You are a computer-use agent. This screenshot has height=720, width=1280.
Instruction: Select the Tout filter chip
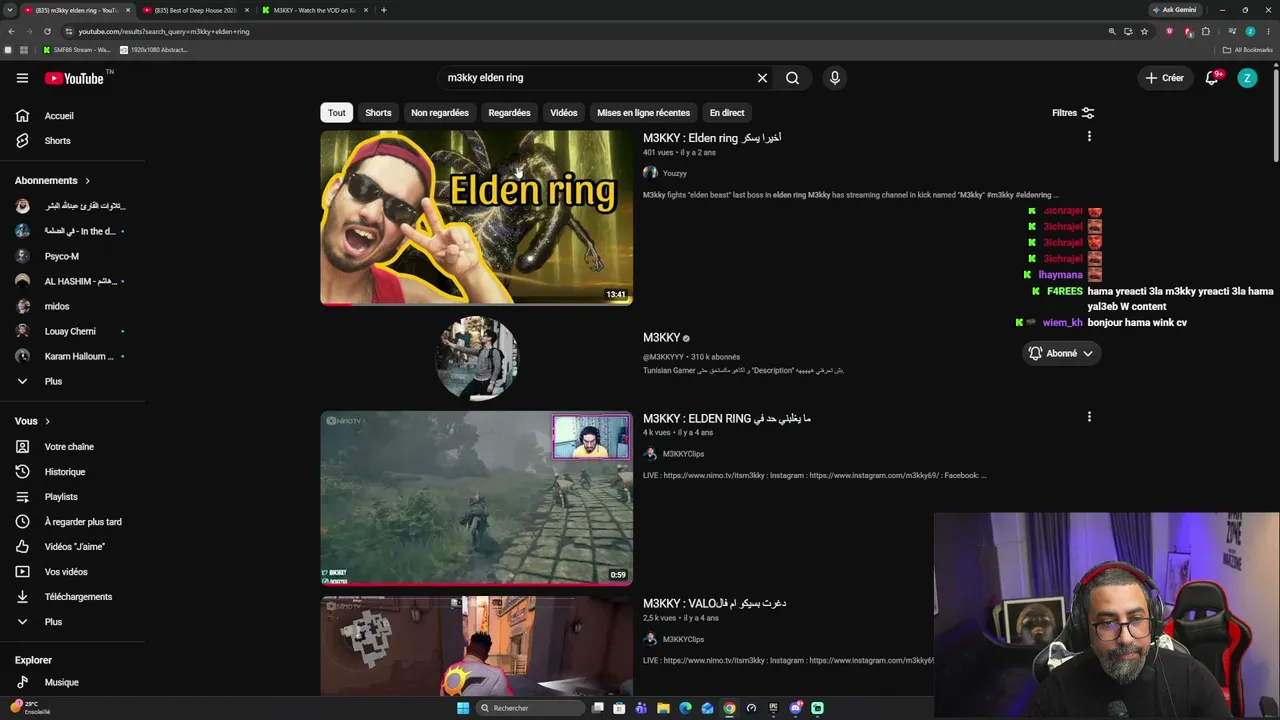pos(337,113)
